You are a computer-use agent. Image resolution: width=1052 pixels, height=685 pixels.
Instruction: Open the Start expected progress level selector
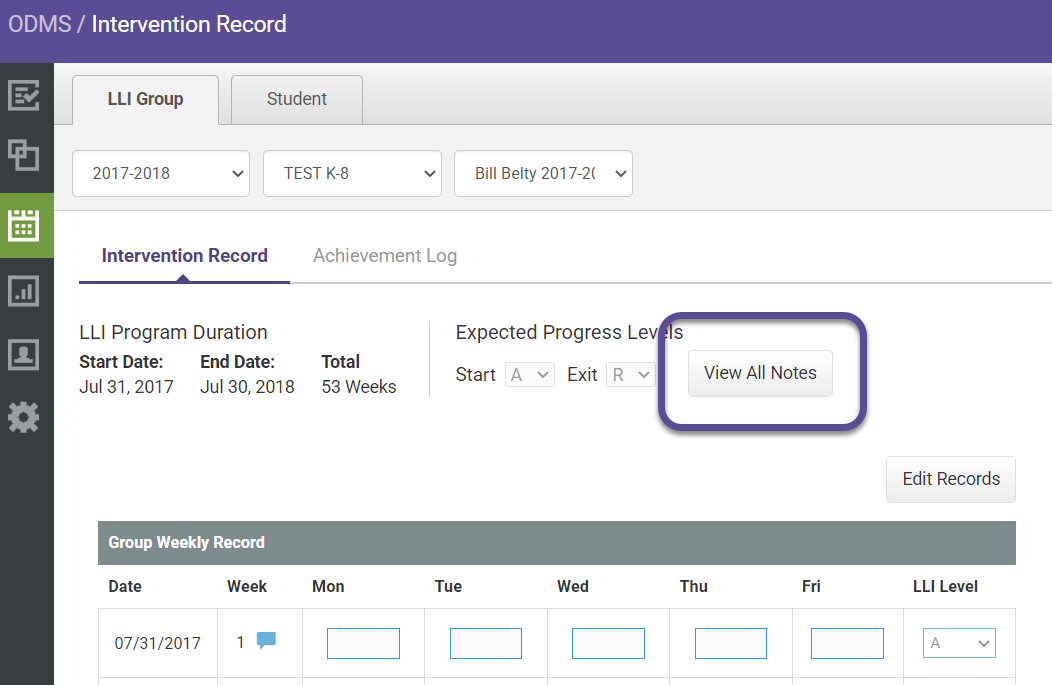click(529, 374)
